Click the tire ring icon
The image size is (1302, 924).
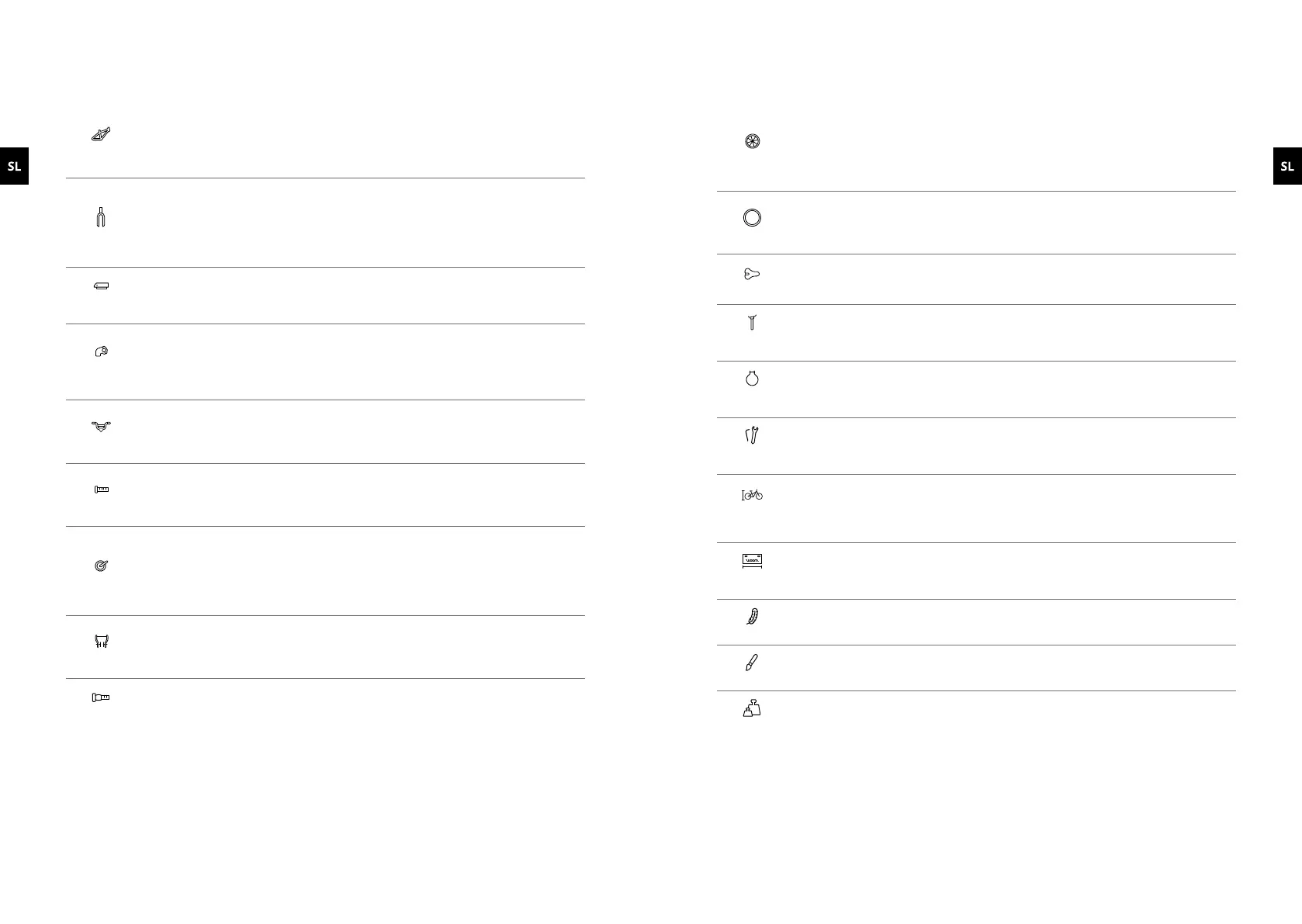(752, 218)
